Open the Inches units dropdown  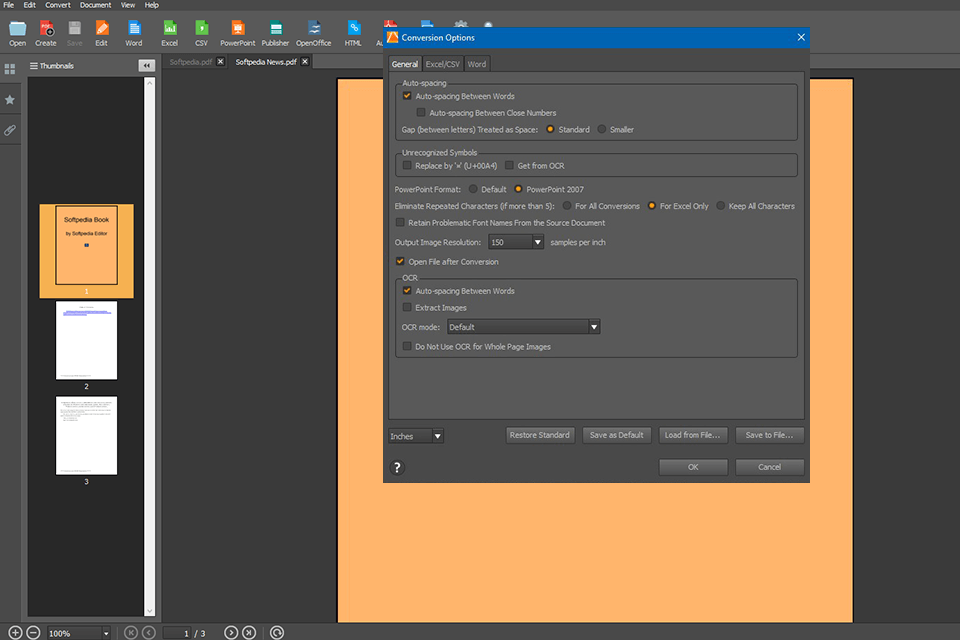coord(438,436)
